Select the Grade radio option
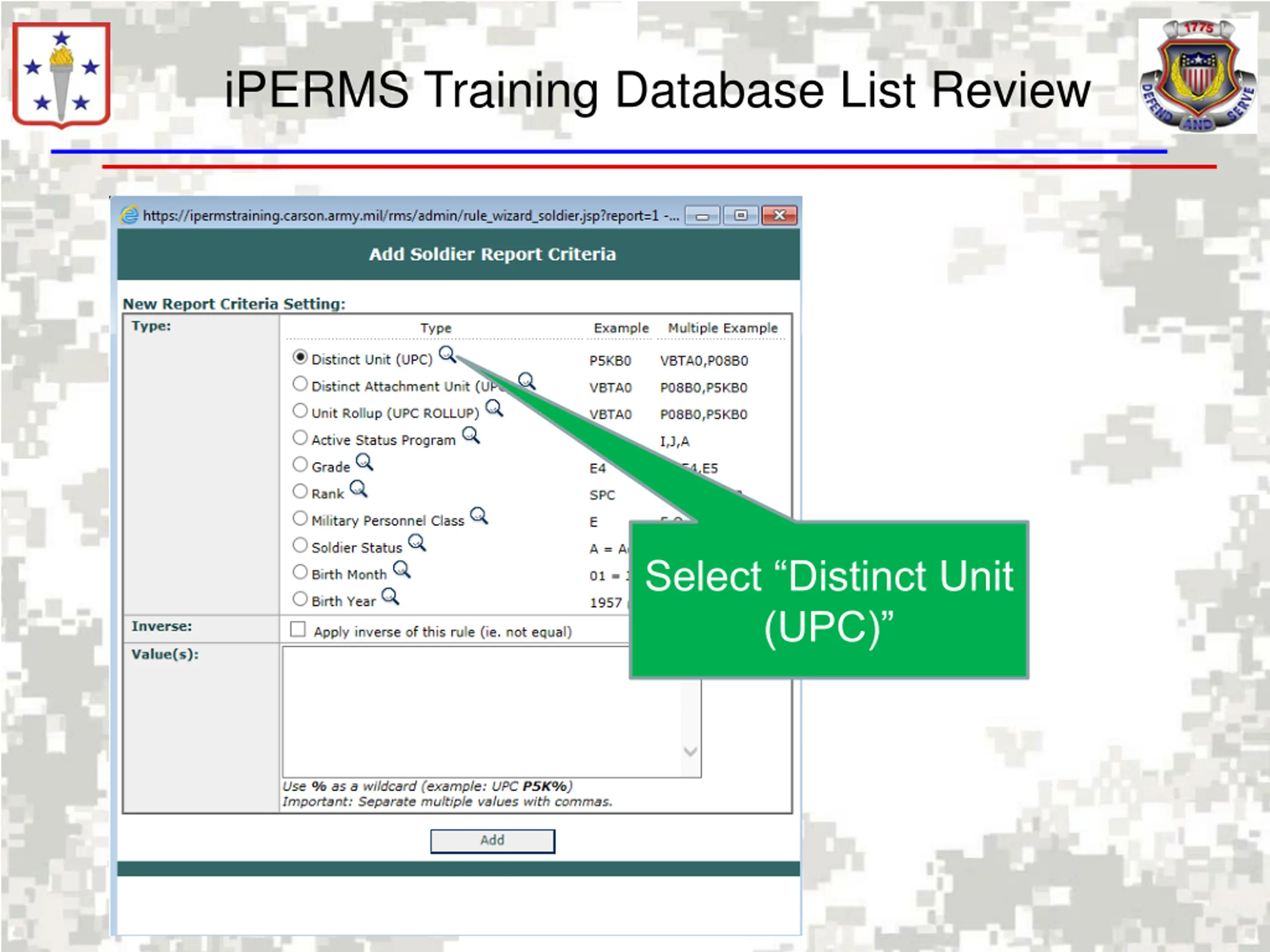The width and height of the screenshot is (1270, 952). point(300,464)
